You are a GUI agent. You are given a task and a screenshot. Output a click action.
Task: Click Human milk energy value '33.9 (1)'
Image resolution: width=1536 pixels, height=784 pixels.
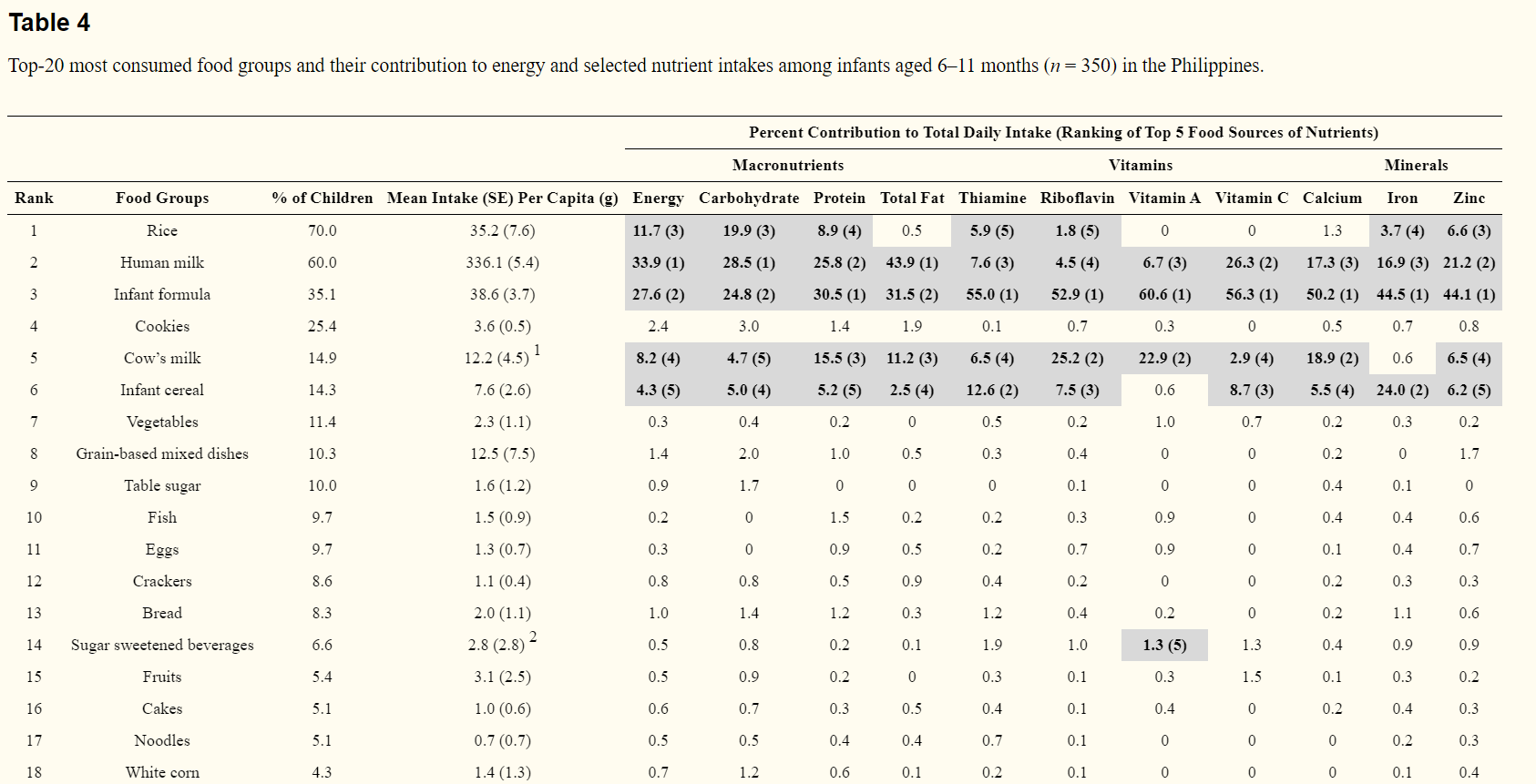click(x=658, y=263)
